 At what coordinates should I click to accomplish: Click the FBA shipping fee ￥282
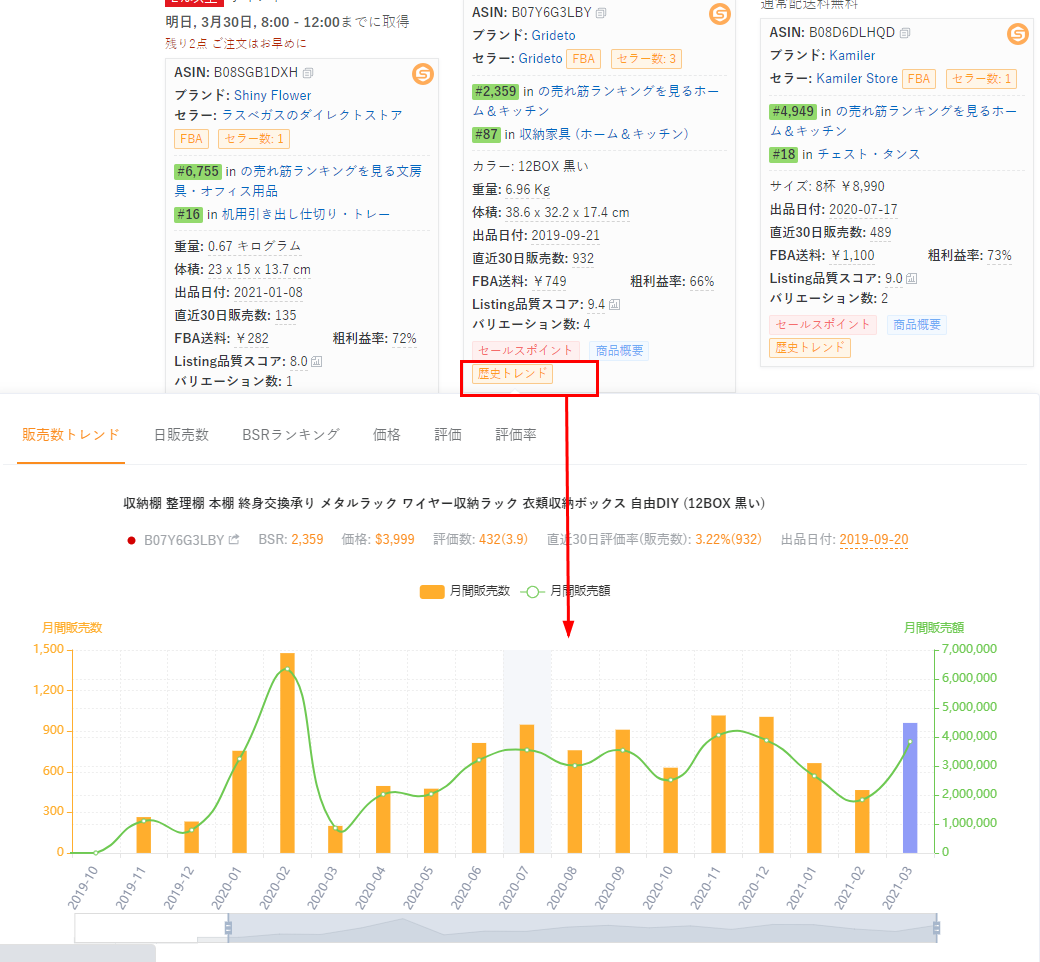click(252, 338)
